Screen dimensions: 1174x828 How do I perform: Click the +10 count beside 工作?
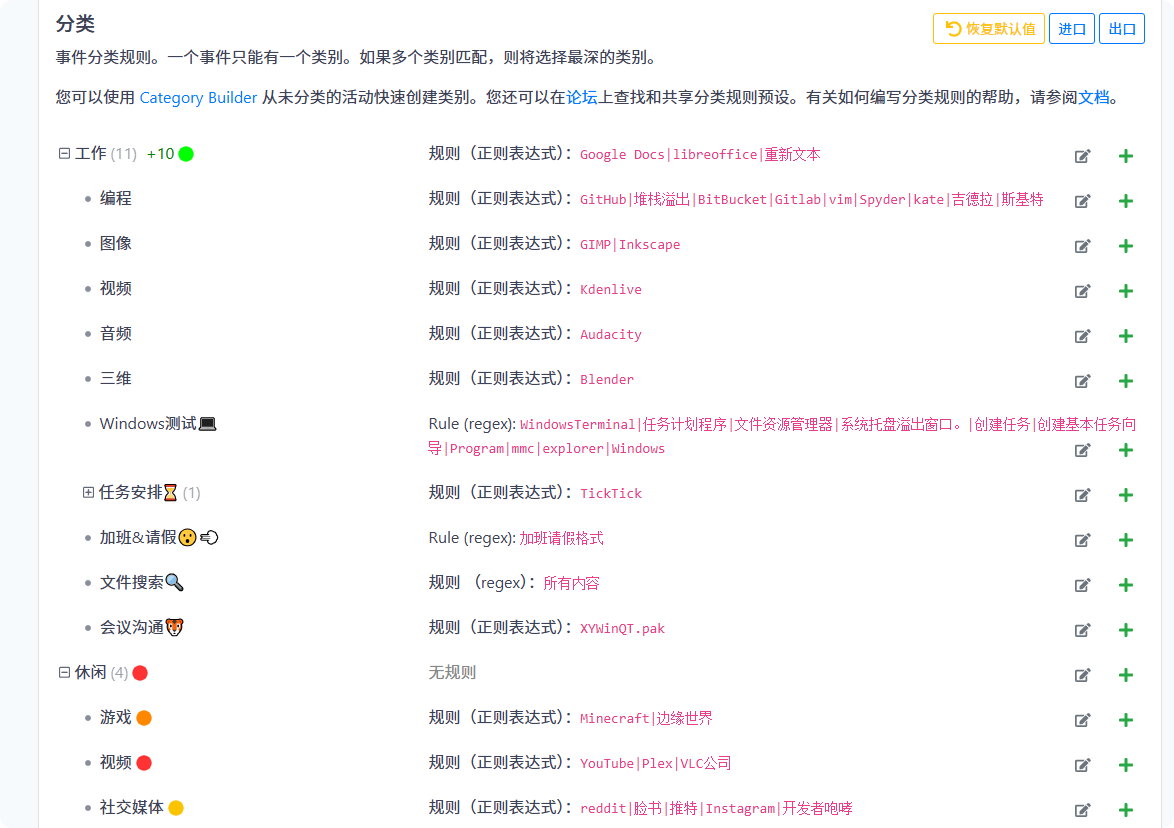160,154
